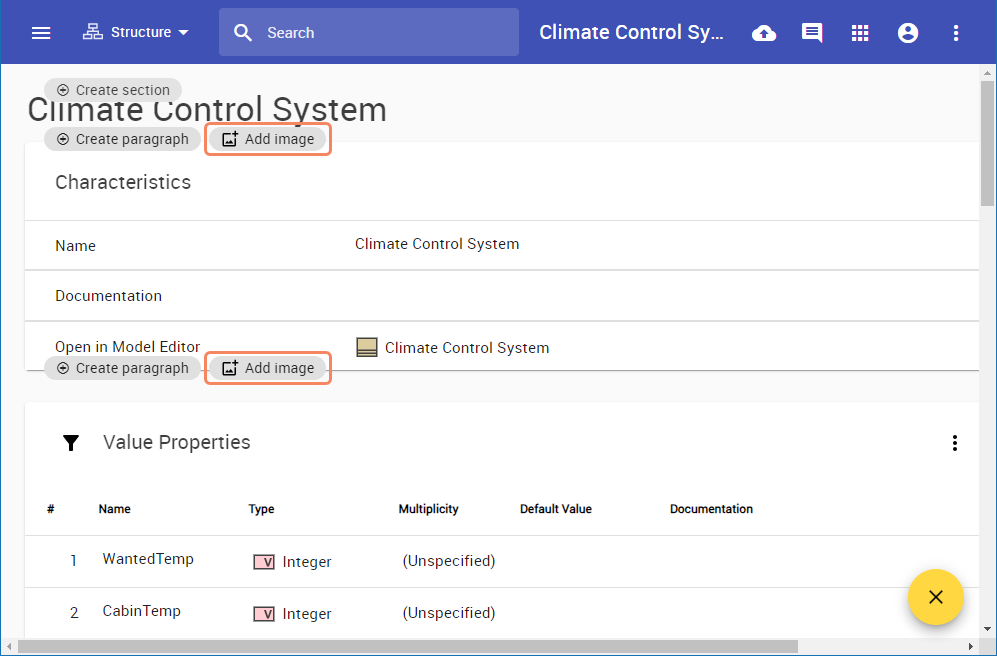The width and height of the screenshot is (997, 656).
Task: Click the cloud upload icon
Action: coord(764,33)
